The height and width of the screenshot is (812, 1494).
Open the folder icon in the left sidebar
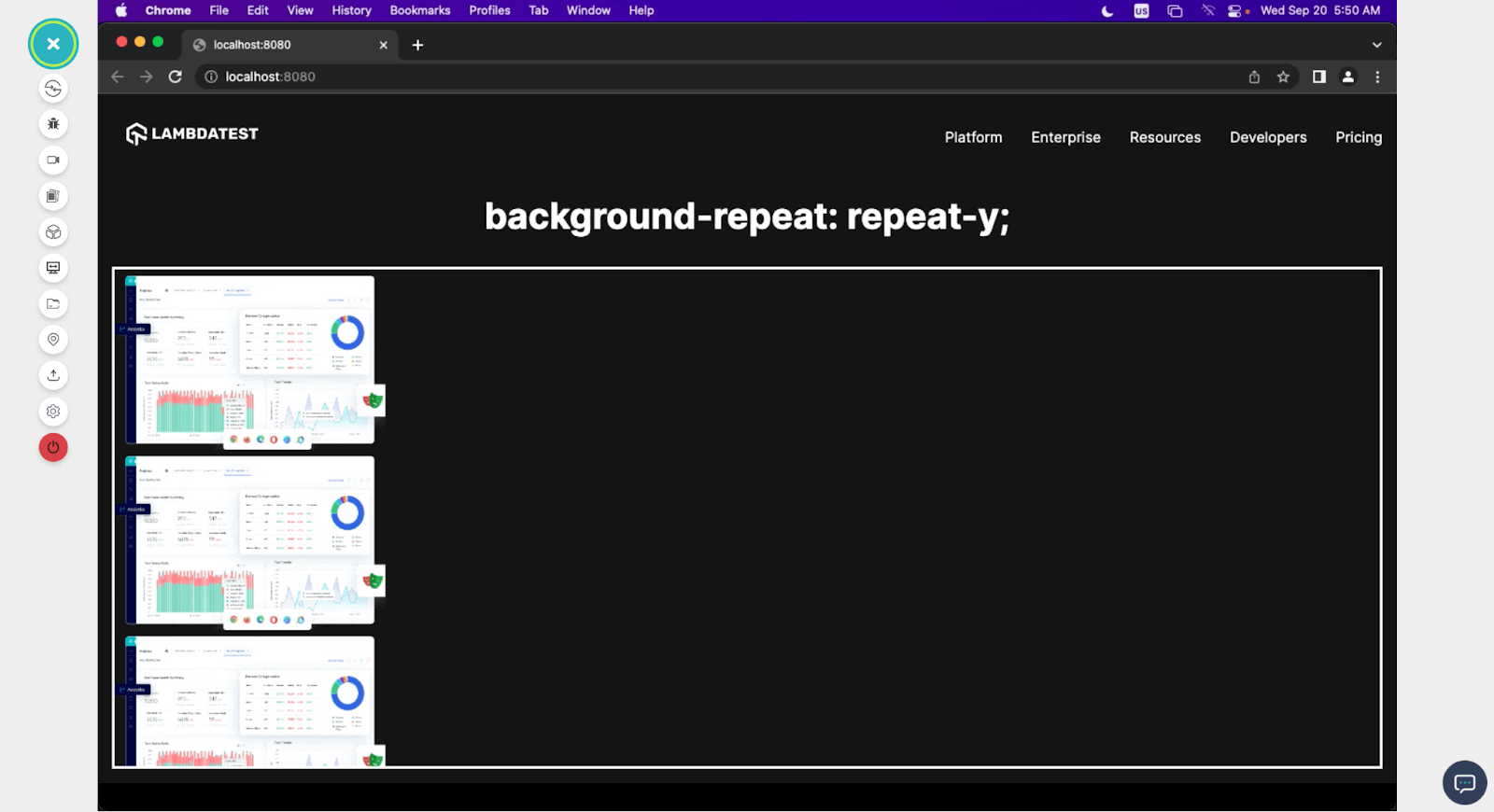click(x=53, y=304)
